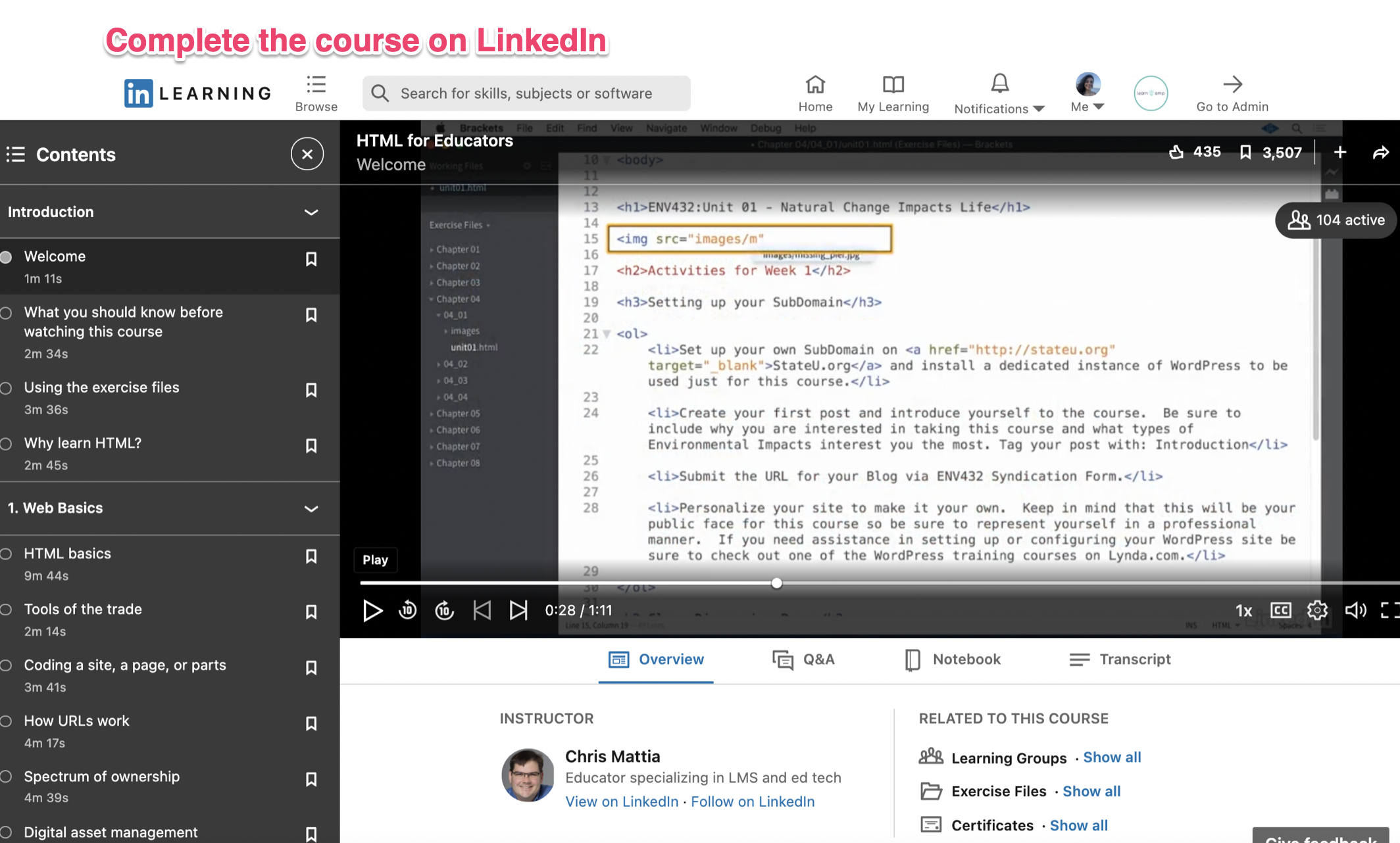Image resolution: width=1400 pixels, height=843 pixels.
Task: Click the Contents list icon
Action: coord(16,155)
